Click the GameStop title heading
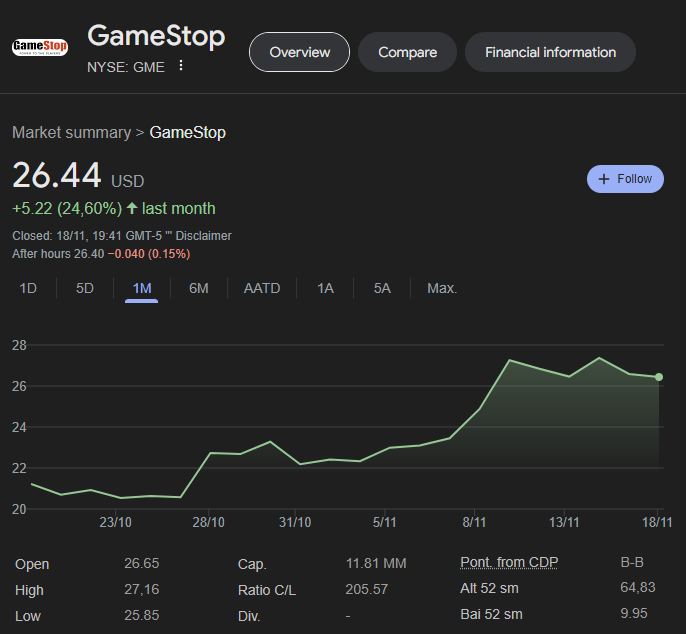The image size is (686, 634). [156, 36]
